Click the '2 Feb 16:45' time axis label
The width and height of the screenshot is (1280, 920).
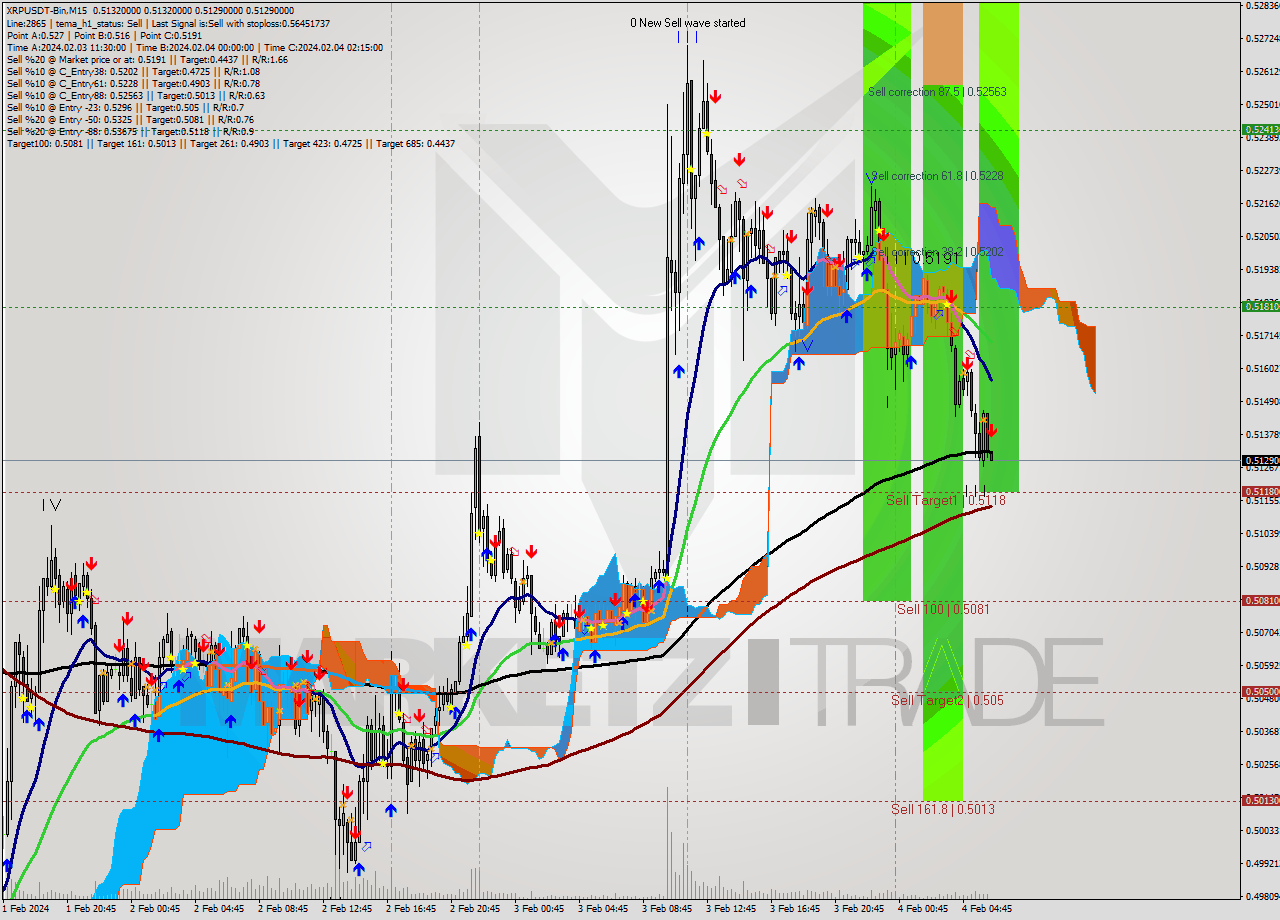410,909
